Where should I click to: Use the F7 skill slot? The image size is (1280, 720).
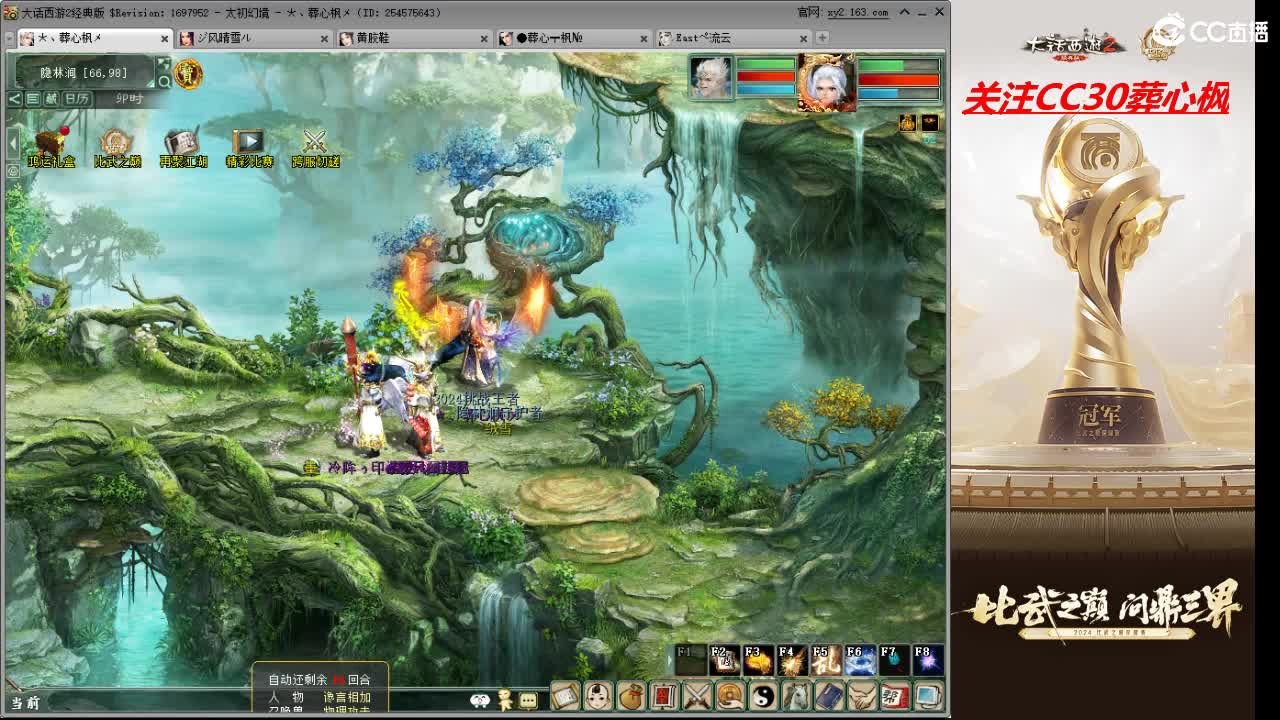coord(894,660)
